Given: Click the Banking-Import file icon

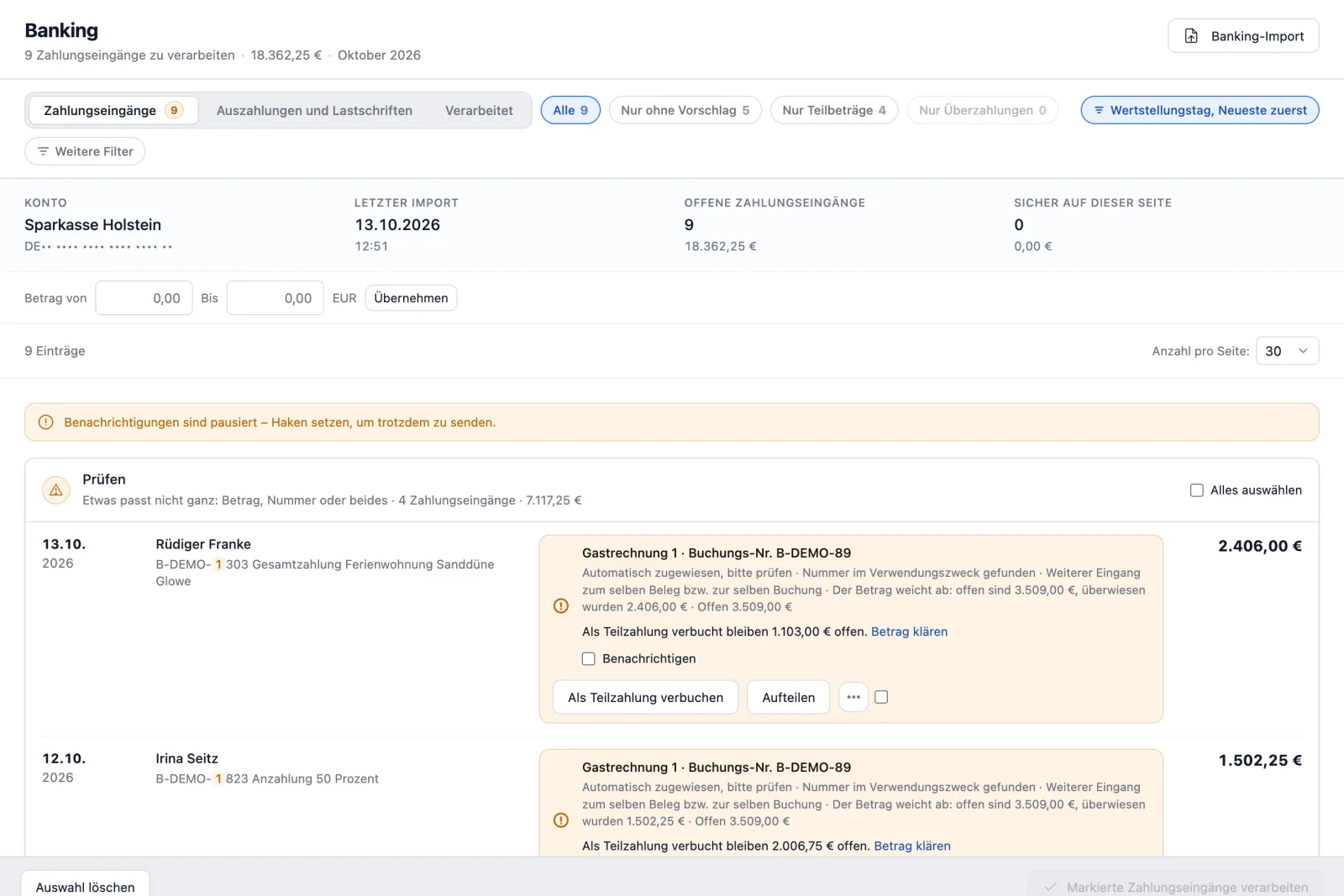Looking at the screenshot, I should coord(1191,36).
